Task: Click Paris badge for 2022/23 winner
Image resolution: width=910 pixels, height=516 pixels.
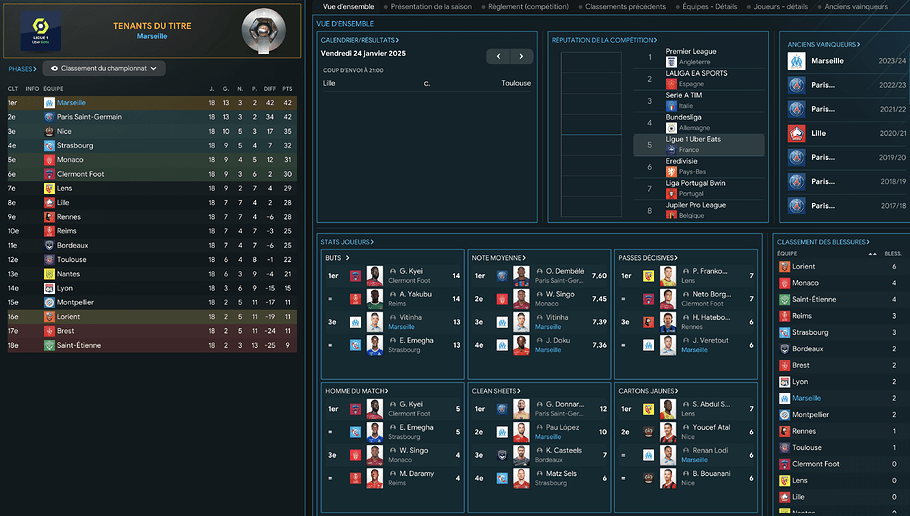Action: click(796, 85)
